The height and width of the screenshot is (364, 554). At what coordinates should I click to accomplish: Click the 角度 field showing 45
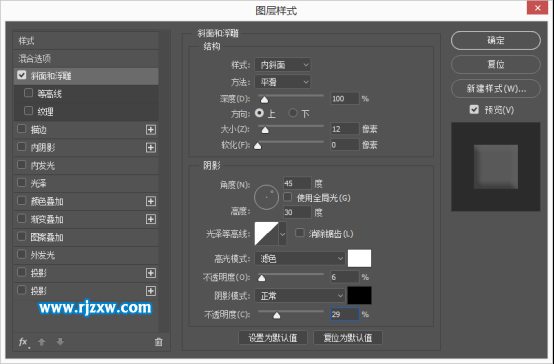297,183
